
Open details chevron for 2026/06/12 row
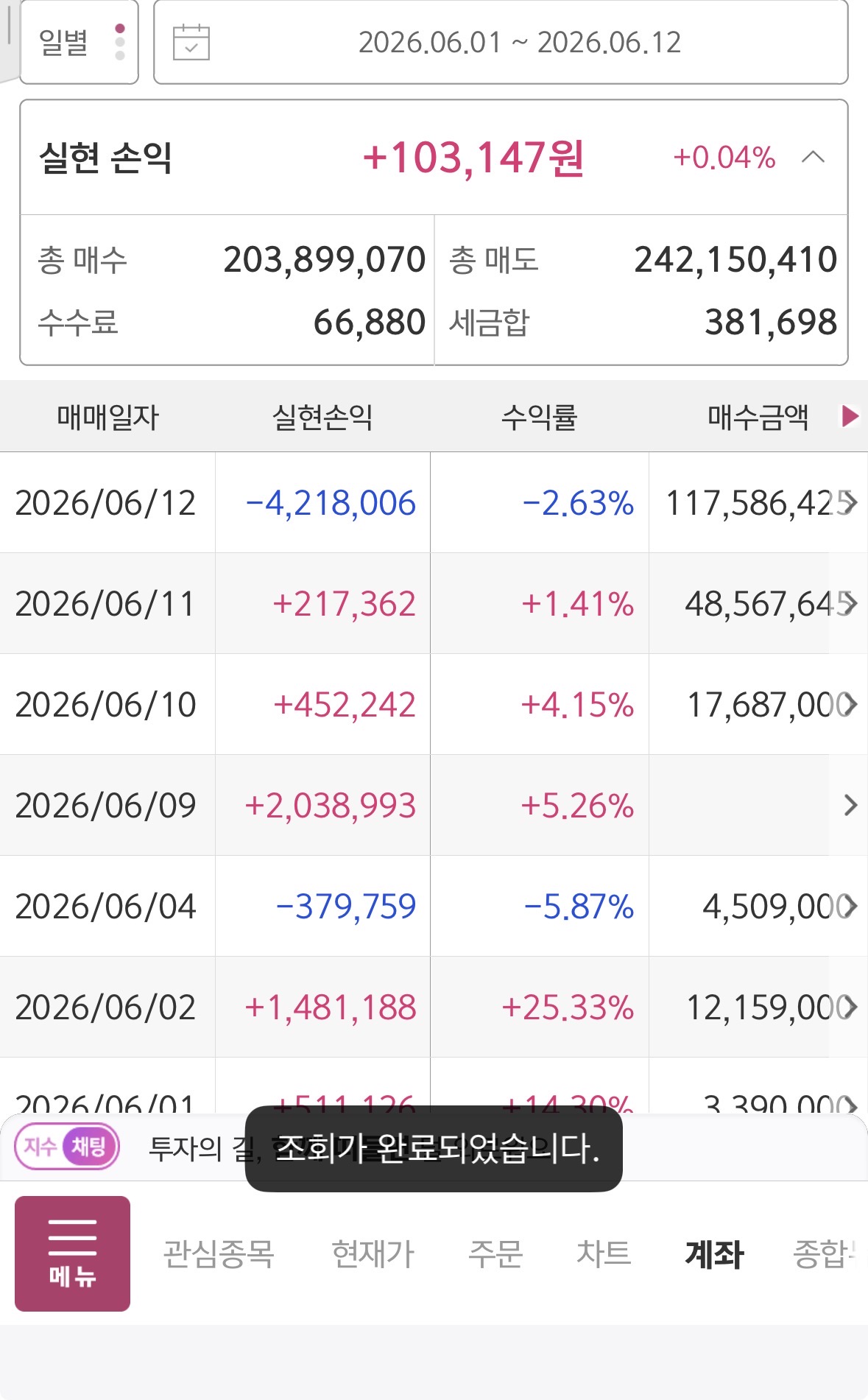850,502
